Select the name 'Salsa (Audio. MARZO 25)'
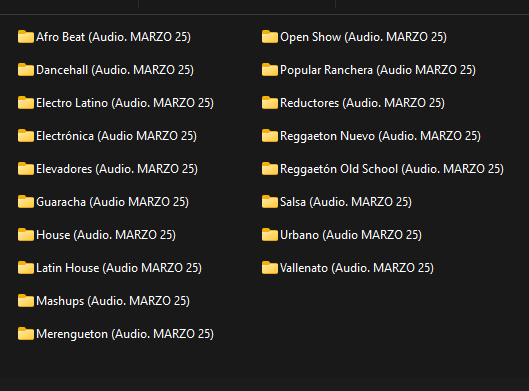529x391 pixels. pyautogui.click(x=346, y=202)
